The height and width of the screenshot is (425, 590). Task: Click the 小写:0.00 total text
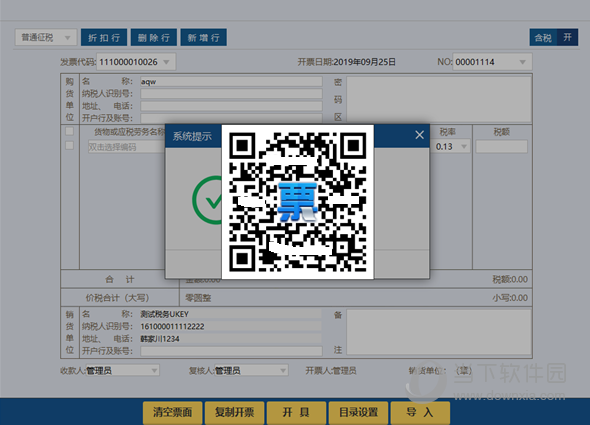pos(510,298)
